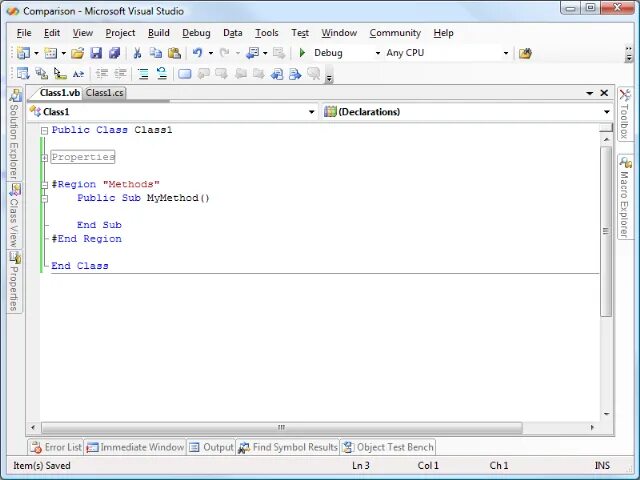The height and width of the screenshot is (480, 640).
Task: Open the Output tab
Action: click(x=211, y=447)
